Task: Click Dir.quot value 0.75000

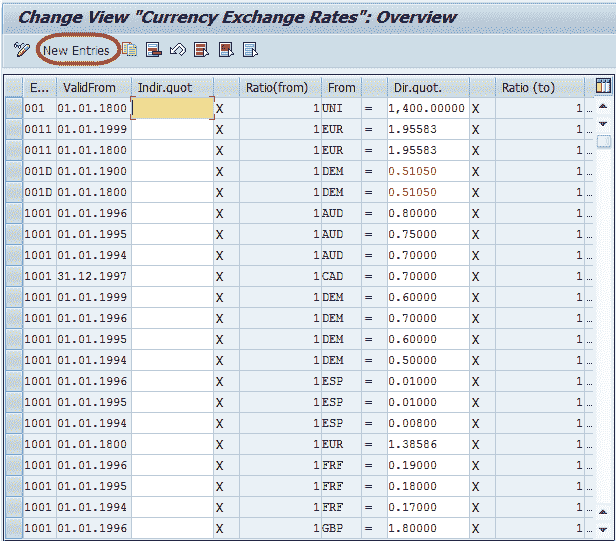Action: click(x=428, y=234)
